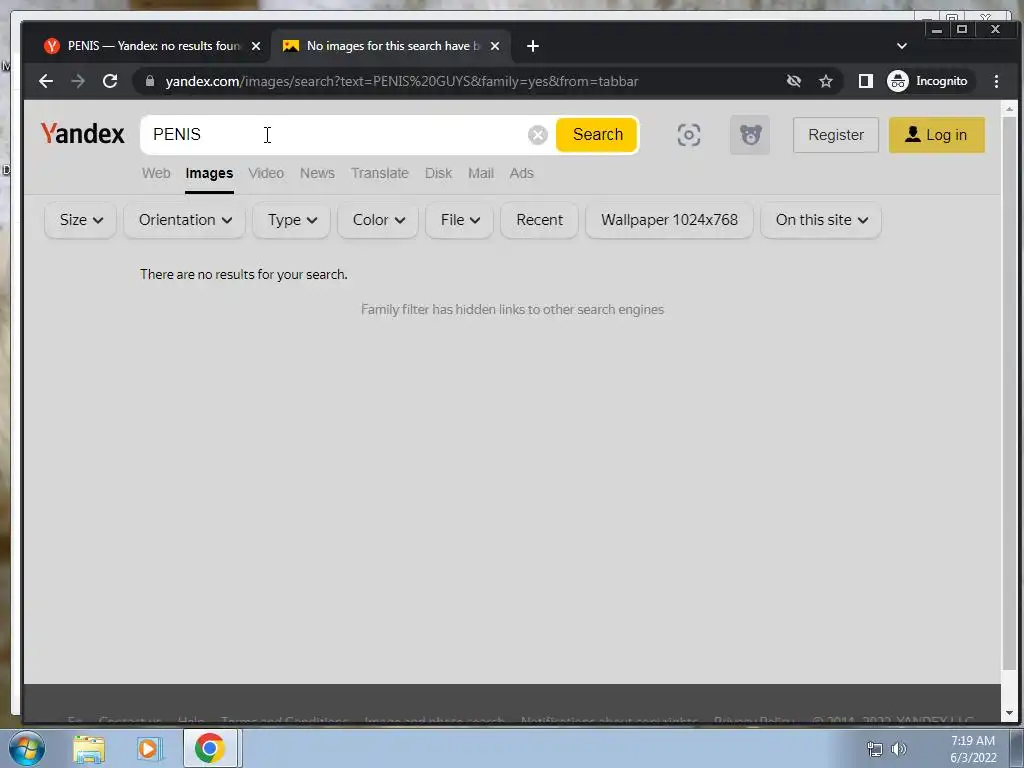Expand the Type filter dropdown
This screenshot has width=1024, height=768.
point(291,220)
